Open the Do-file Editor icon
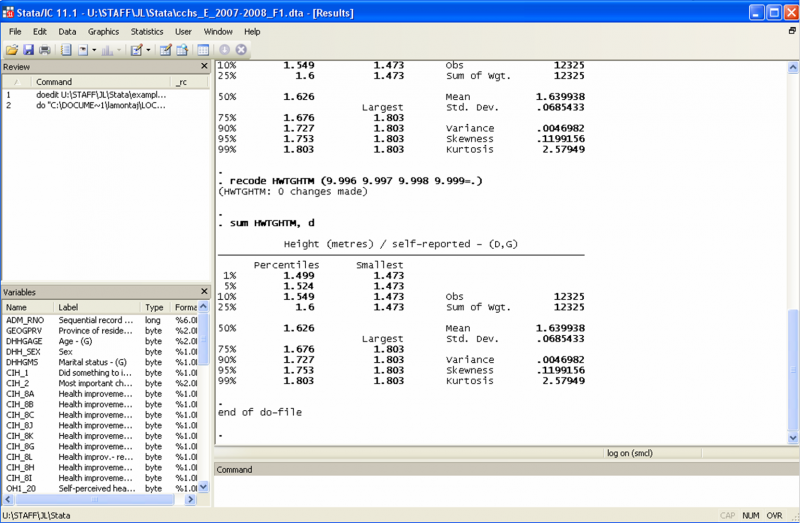The height and width of the screenshot is (523, 800). click(135, 49)
